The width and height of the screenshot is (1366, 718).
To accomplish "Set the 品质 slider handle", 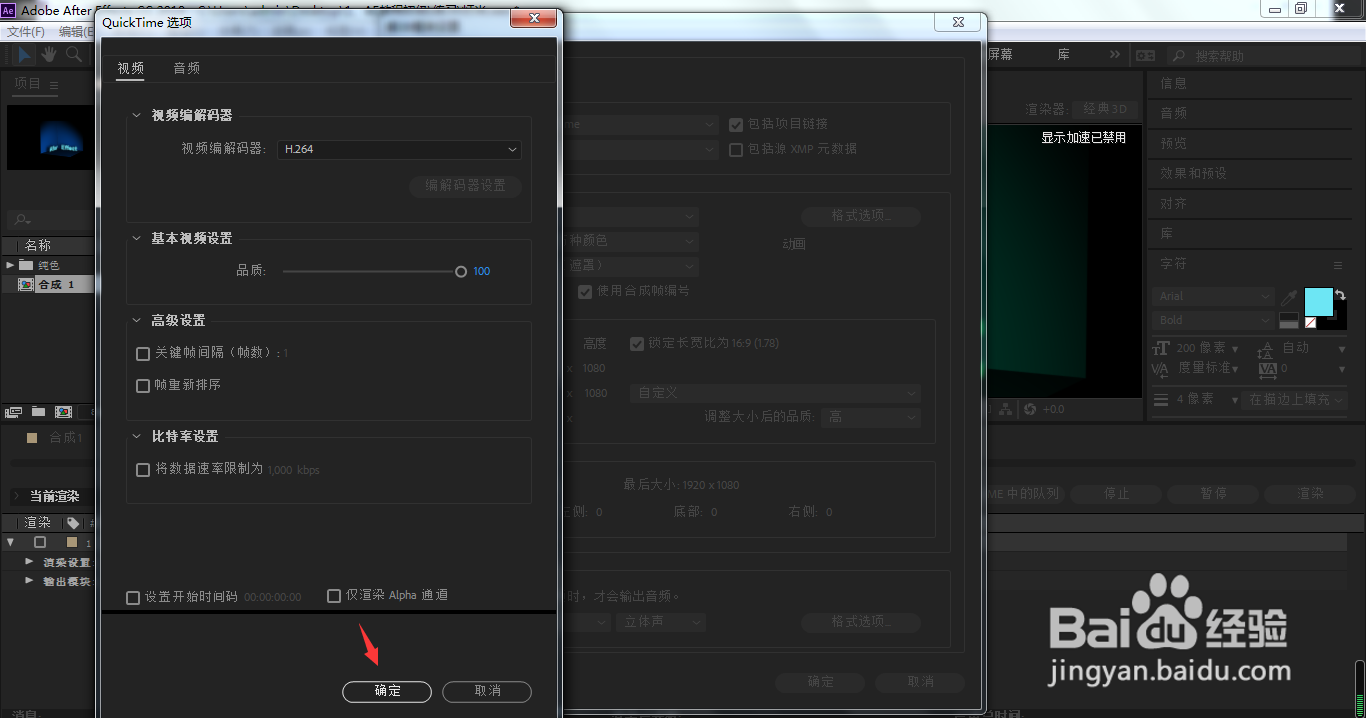I will [x=461, y=271].
